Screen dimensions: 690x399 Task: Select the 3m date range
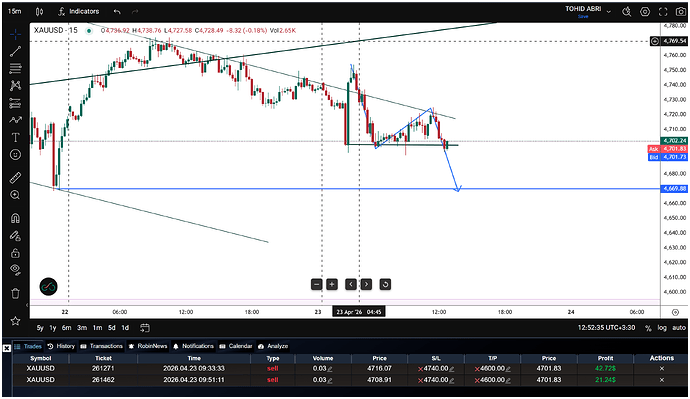tap(82, 328)
